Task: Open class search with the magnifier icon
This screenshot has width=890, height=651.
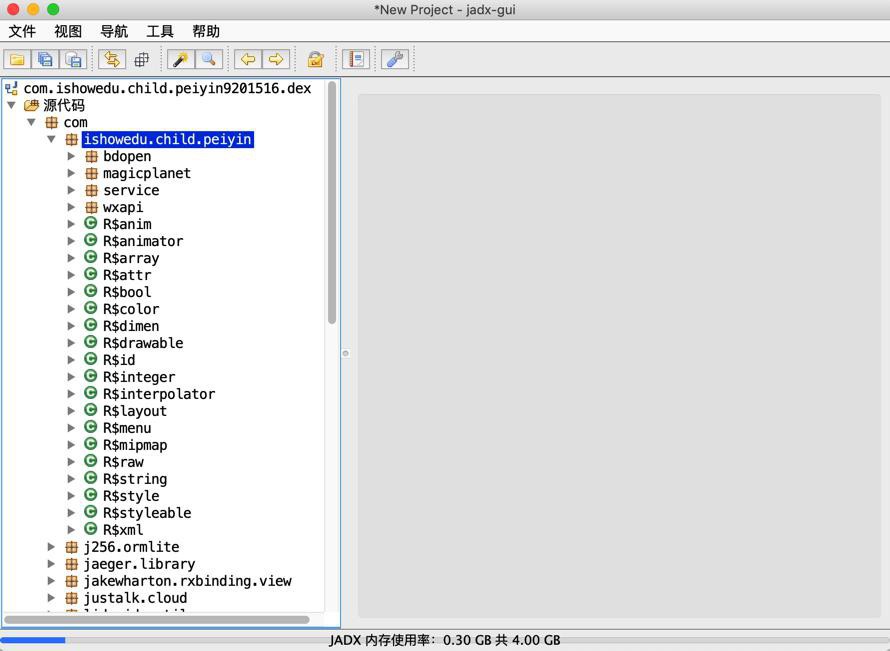Action: (x=209, y=59)
